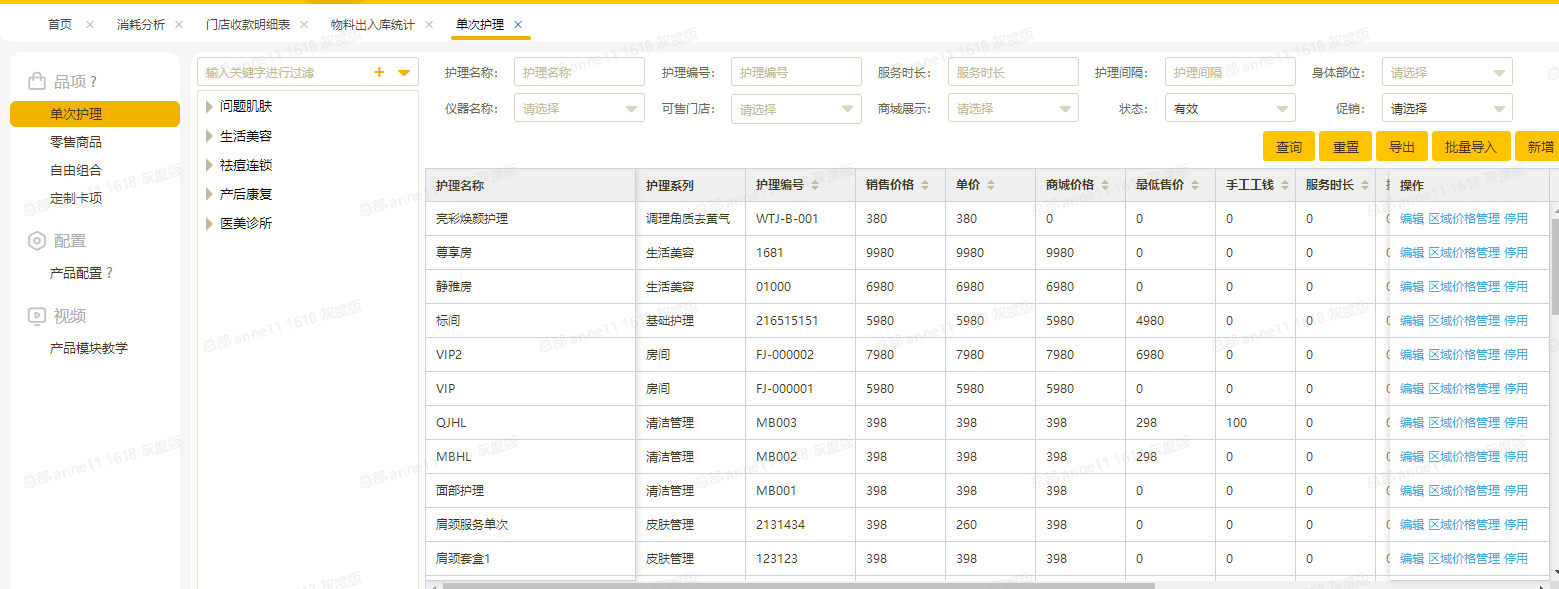Screen dimensions: 1559x589
Task: Expand the 祛痘连锁 tree node
Action: pos(209,165)
